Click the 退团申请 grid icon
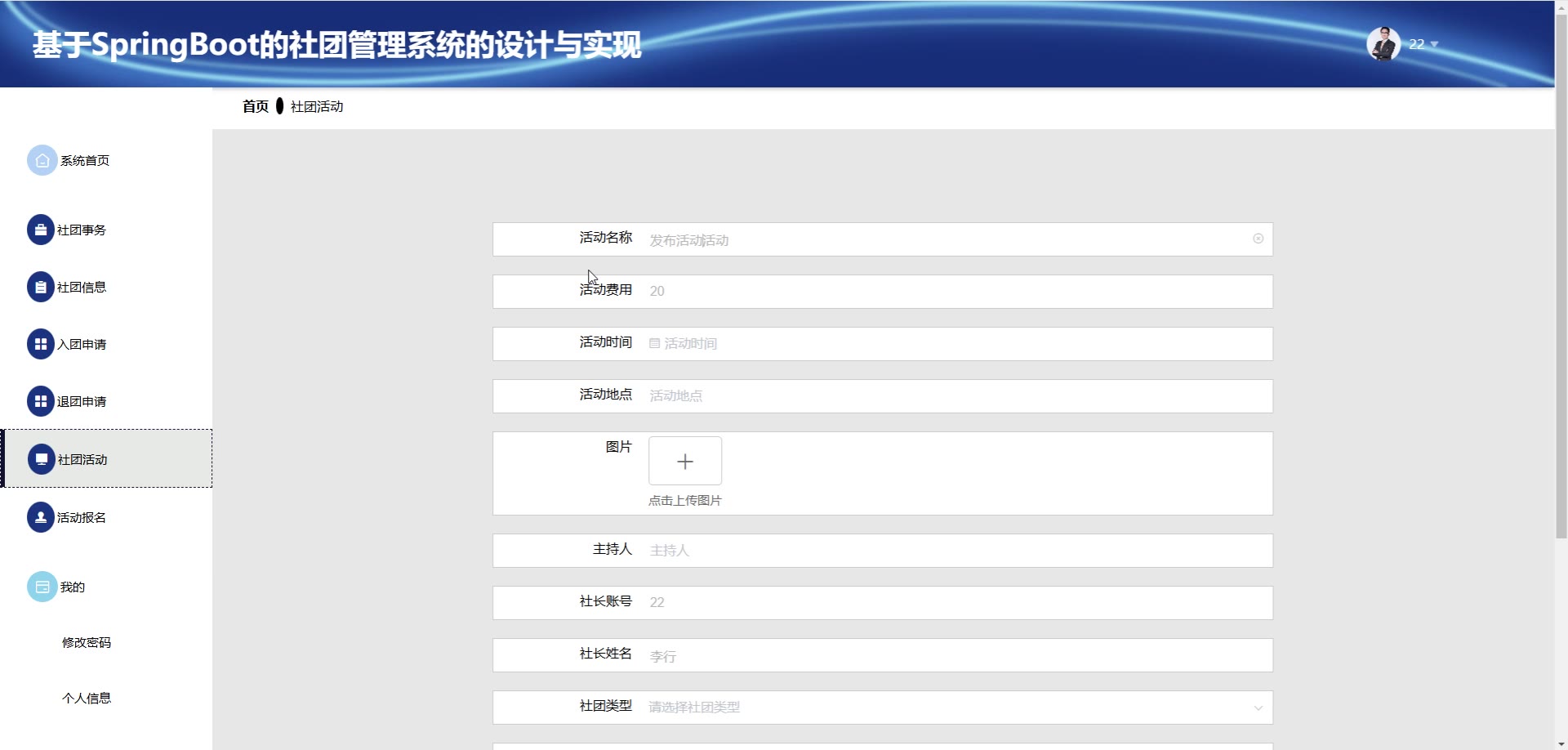This screenshot has height=750, width=1568. 41,402
